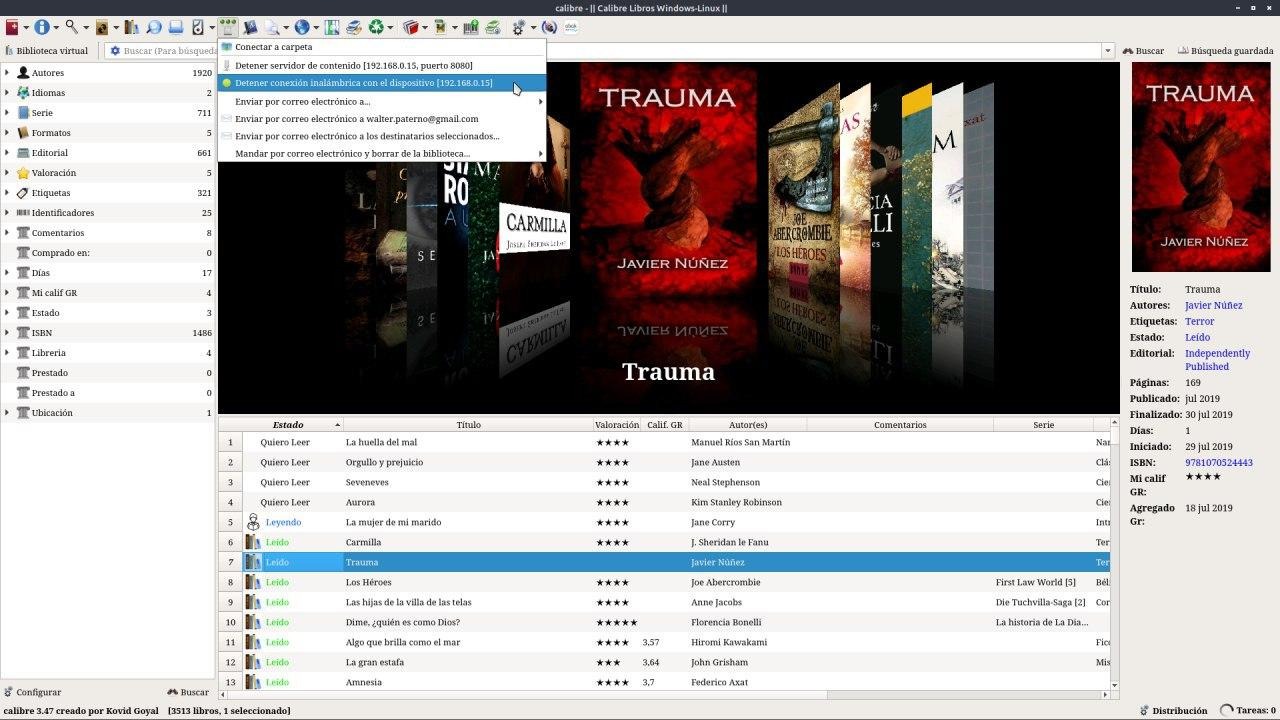The image size is (1280, 720).
Task: Click the music player device icon
Action: (x=198, y=28)
